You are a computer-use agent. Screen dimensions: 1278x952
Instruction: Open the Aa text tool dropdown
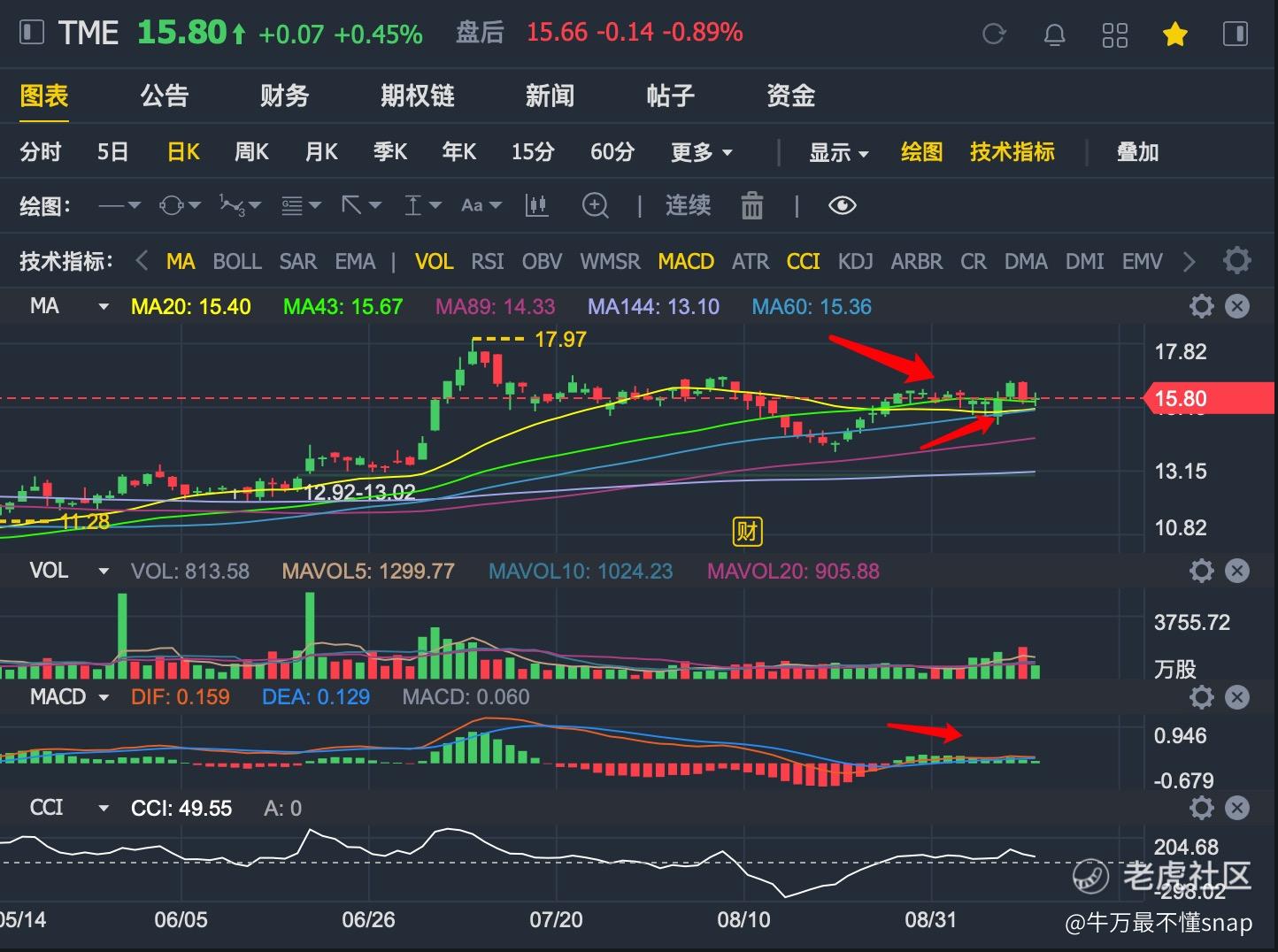481,206
